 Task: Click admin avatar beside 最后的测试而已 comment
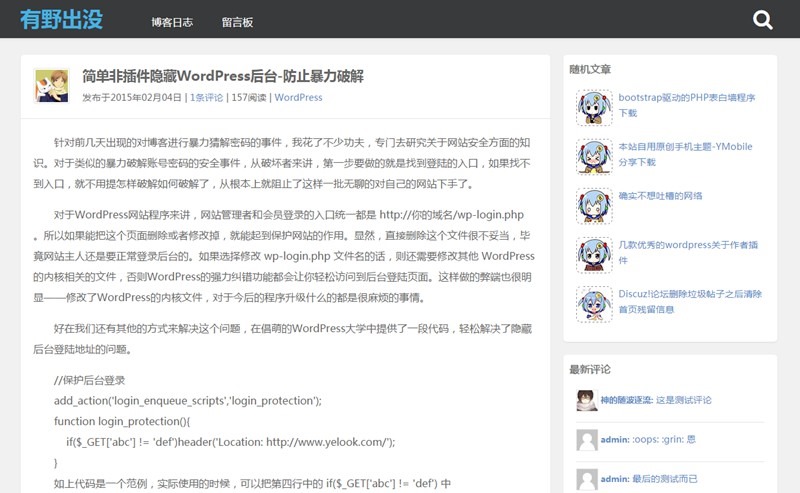[587, 479]
